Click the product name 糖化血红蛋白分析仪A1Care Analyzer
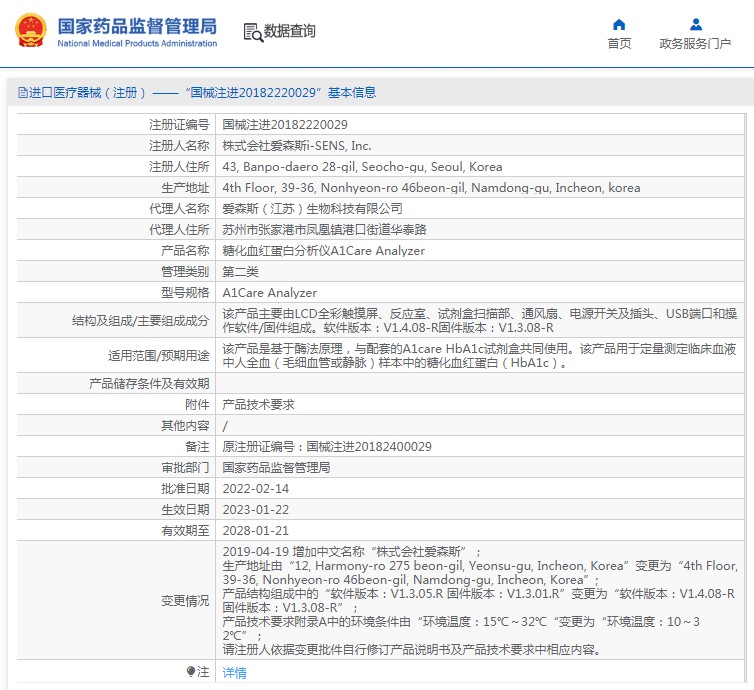 [x=323, y=251]
